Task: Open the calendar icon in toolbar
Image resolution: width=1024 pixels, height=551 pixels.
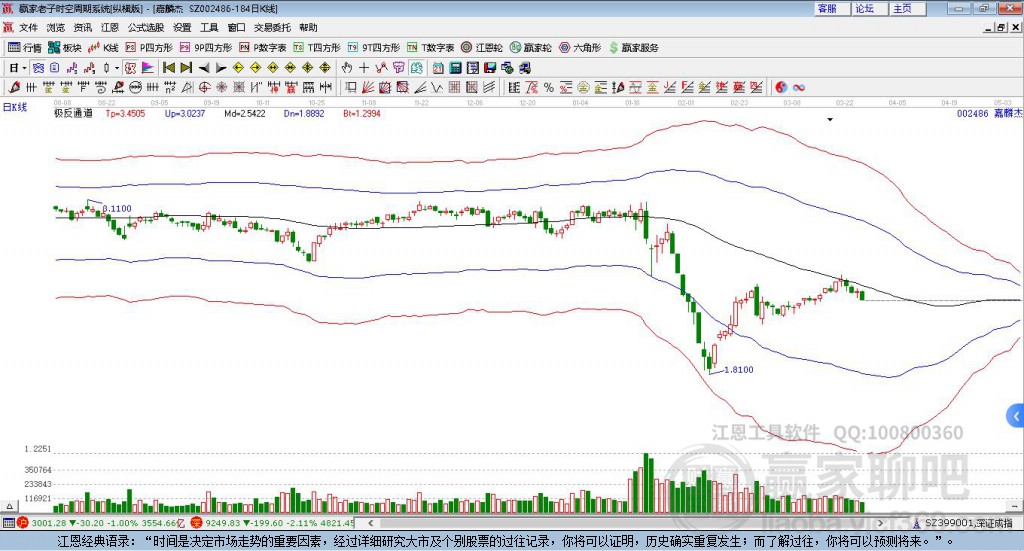Action: point(438,68)
